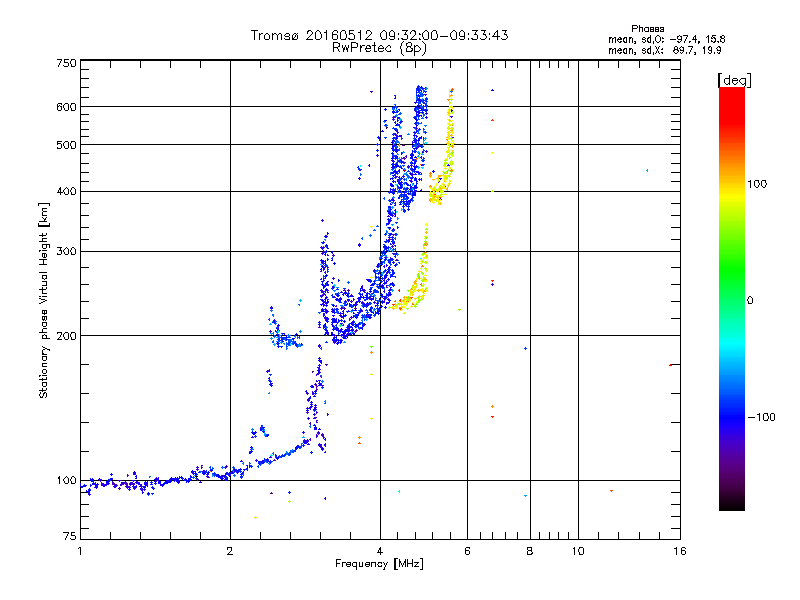Click y-axis tick label "75"
Image resolution: width=800 pixels, height=600 pixels.
click(x=70, y=536)
